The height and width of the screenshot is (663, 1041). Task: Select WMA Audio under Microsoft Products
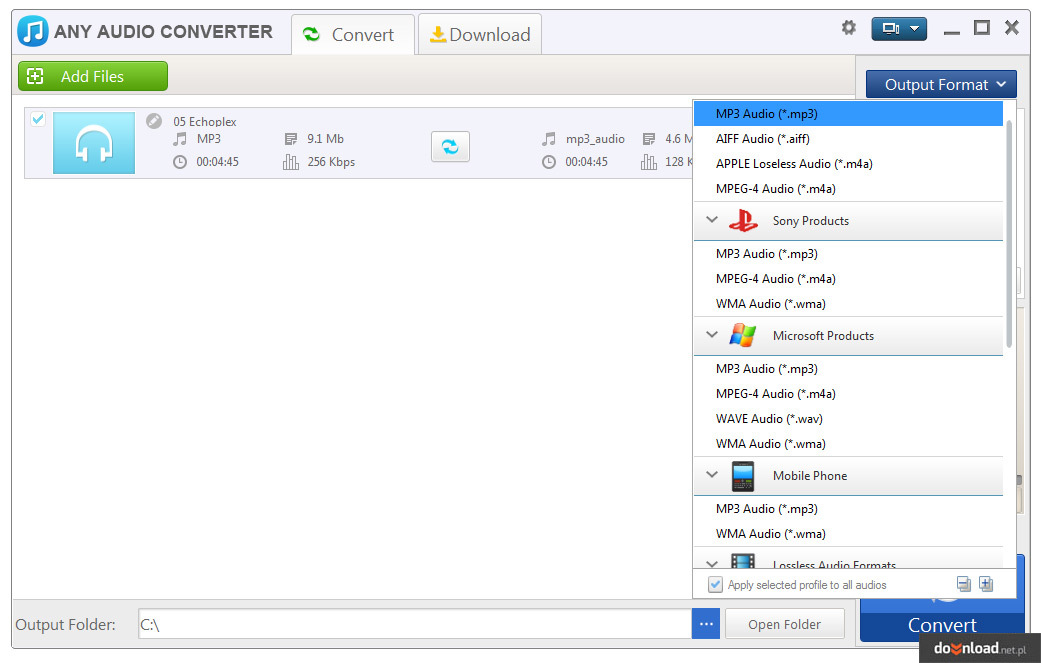click(x=848, y=444)
